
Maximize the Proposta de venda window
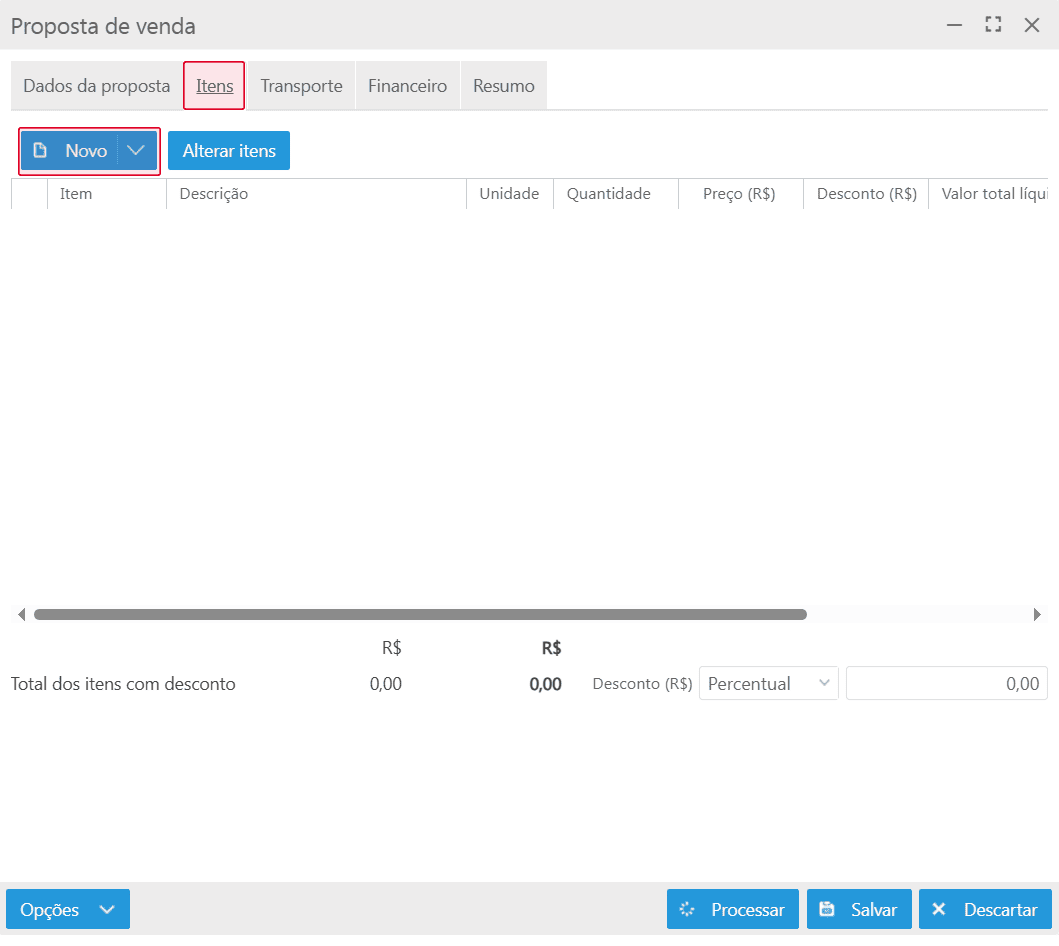[993, 25]
